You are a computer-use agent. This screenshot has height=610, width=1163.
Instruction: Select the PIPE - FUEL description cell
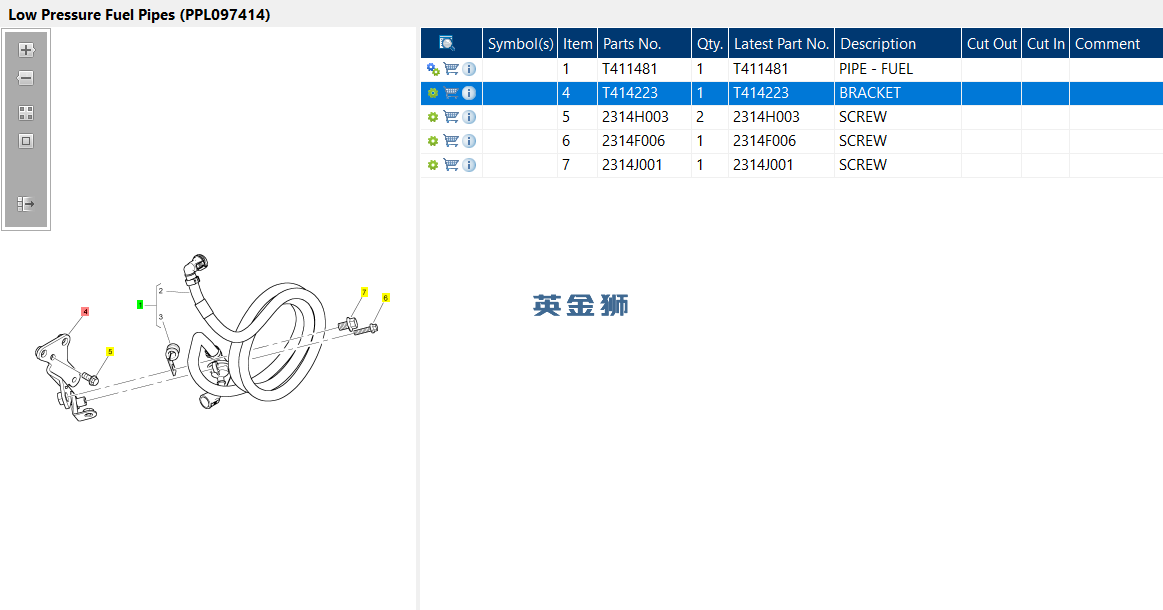pos(898,69)
